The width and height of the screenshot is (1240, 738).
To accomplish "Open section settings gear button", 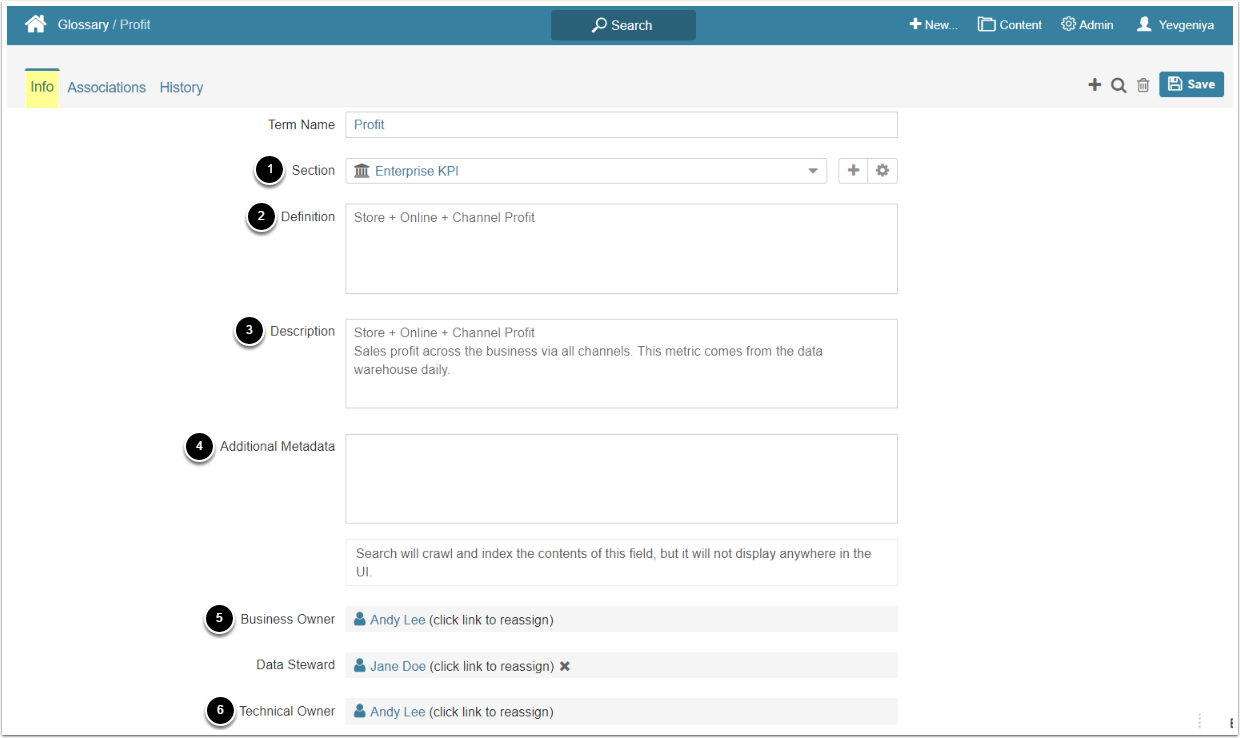I will (882, 171).
